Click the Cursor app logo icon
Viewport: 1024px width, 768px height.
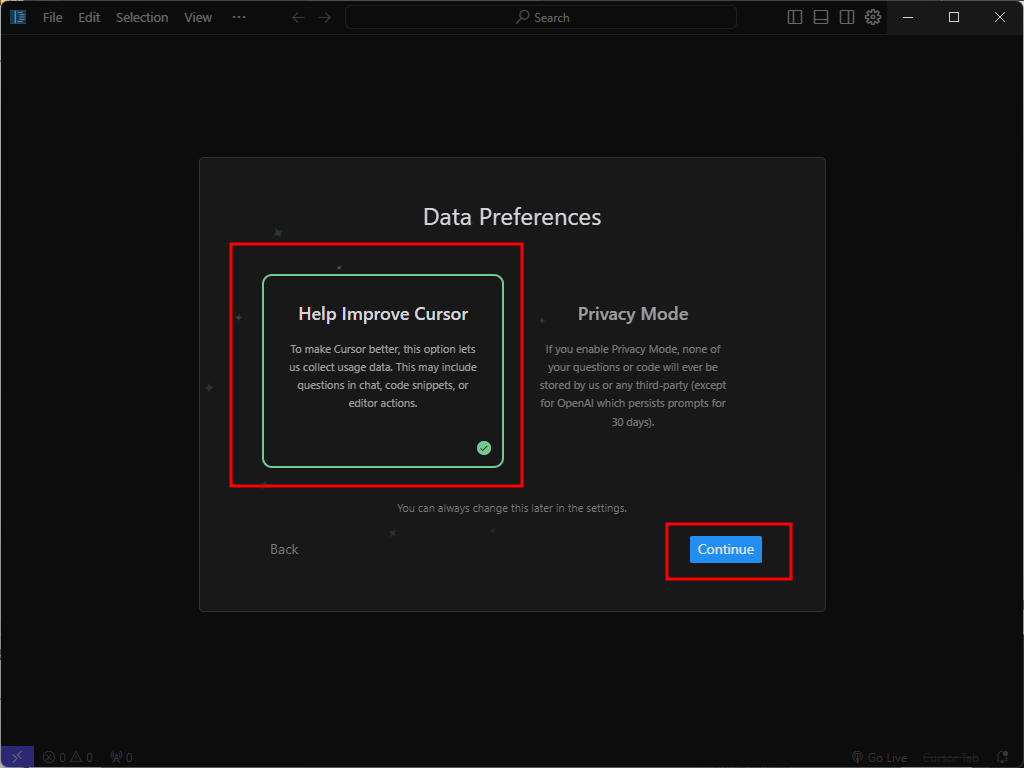pyautogui.click(x=18, y=17)
